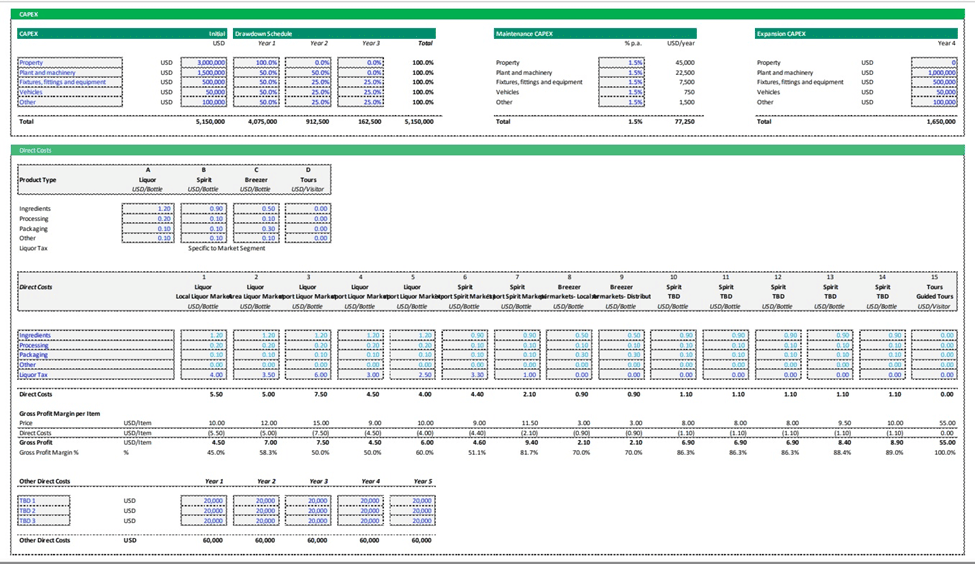Viewport: 975px width, 564px height.
Task: Select TBD 1 Year 1 cost 20,000
Action: point(203,501)
